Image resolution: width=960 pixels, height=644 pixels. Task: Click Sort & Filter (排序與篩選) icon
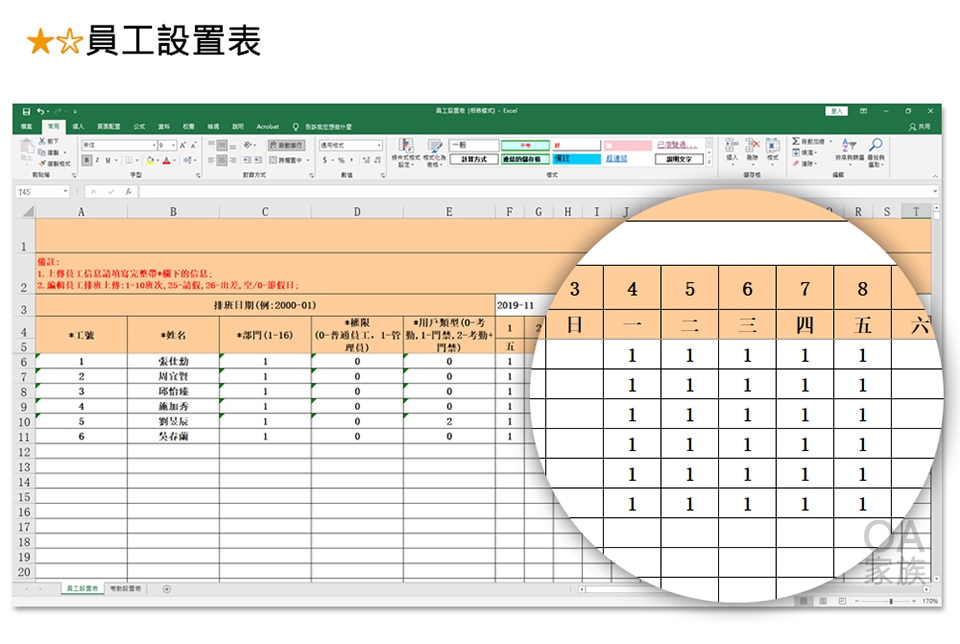point(850,146)
